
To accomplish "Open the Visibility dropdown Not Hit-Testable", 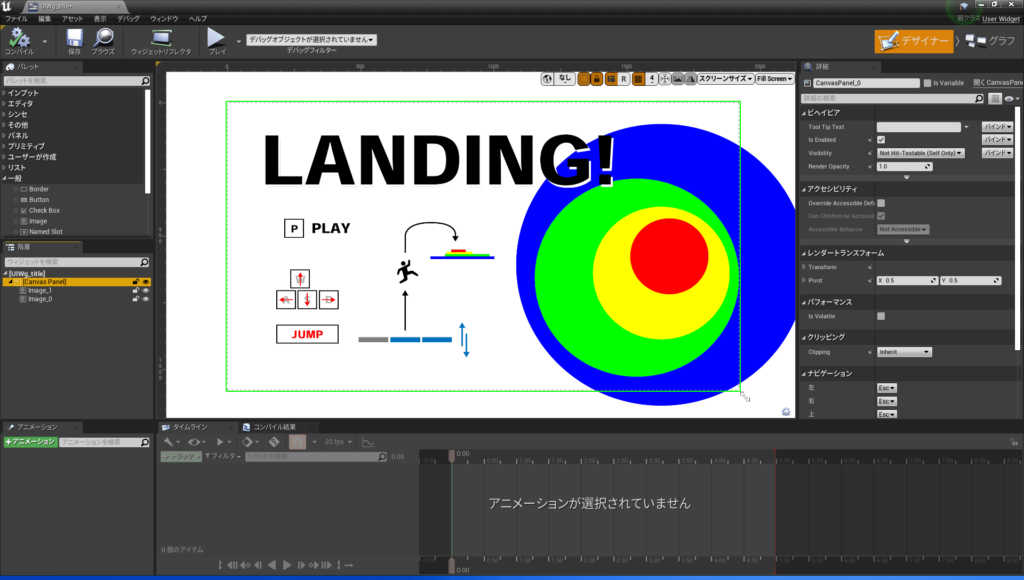I will pos(920,153).
